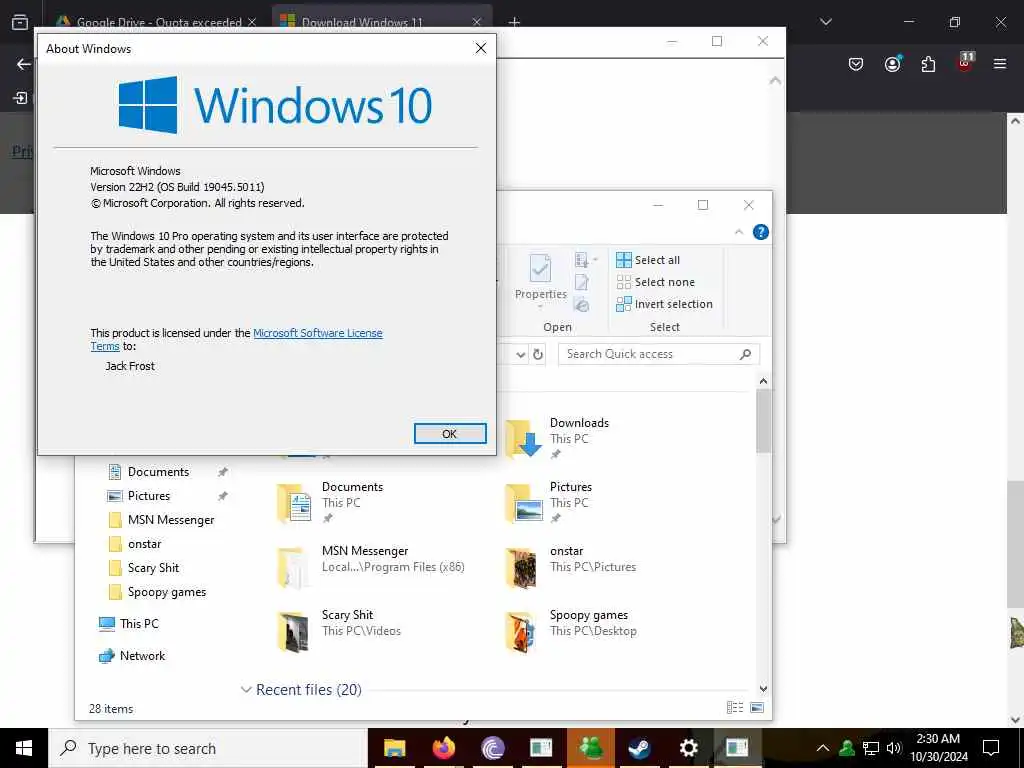Click the network tray icon
The width and height of the screenshot is (1024, 768).
click(x=871, y=748)
